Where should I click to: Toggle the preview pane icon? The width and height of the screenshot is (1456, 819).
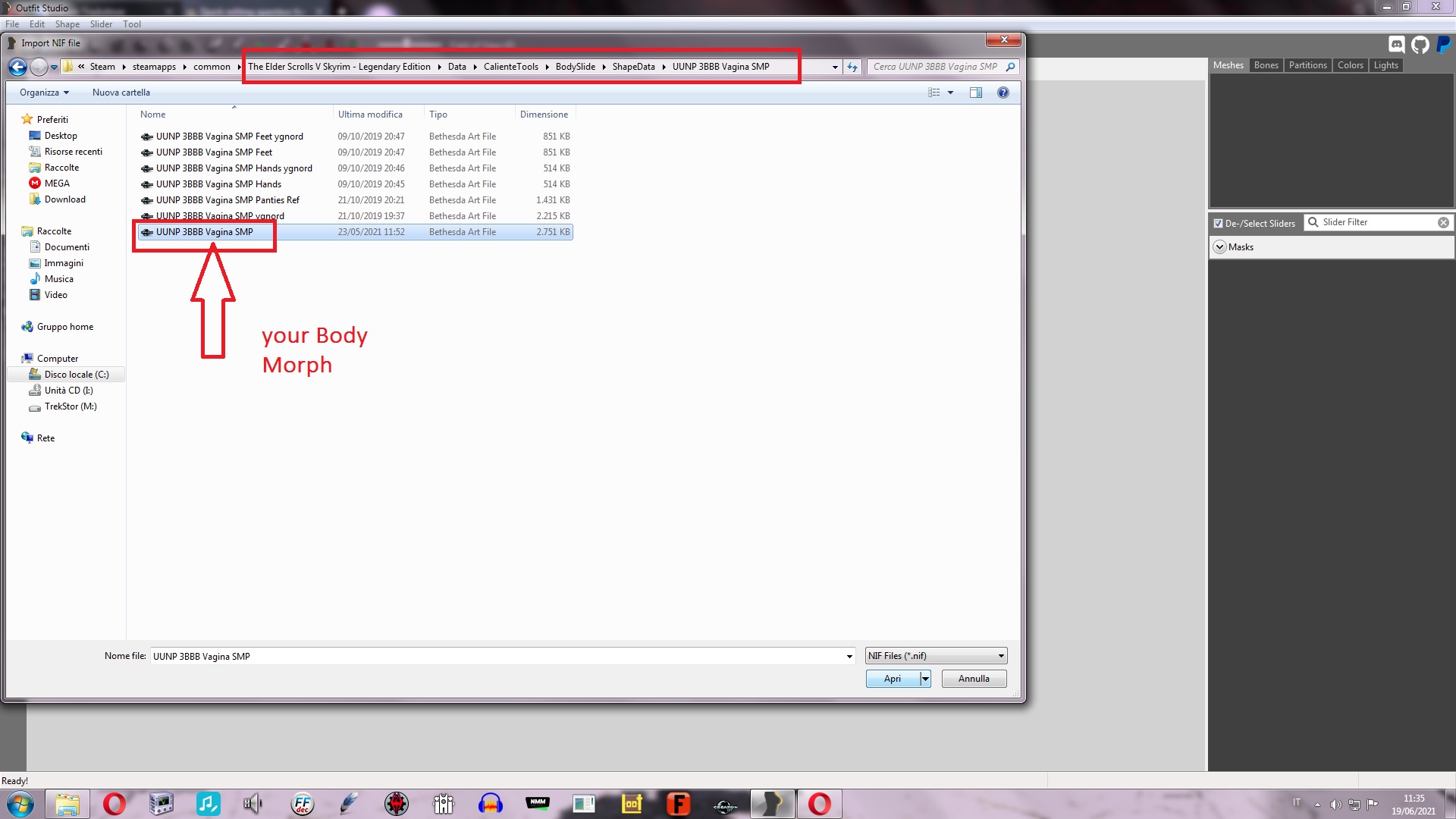coord(976,93)
